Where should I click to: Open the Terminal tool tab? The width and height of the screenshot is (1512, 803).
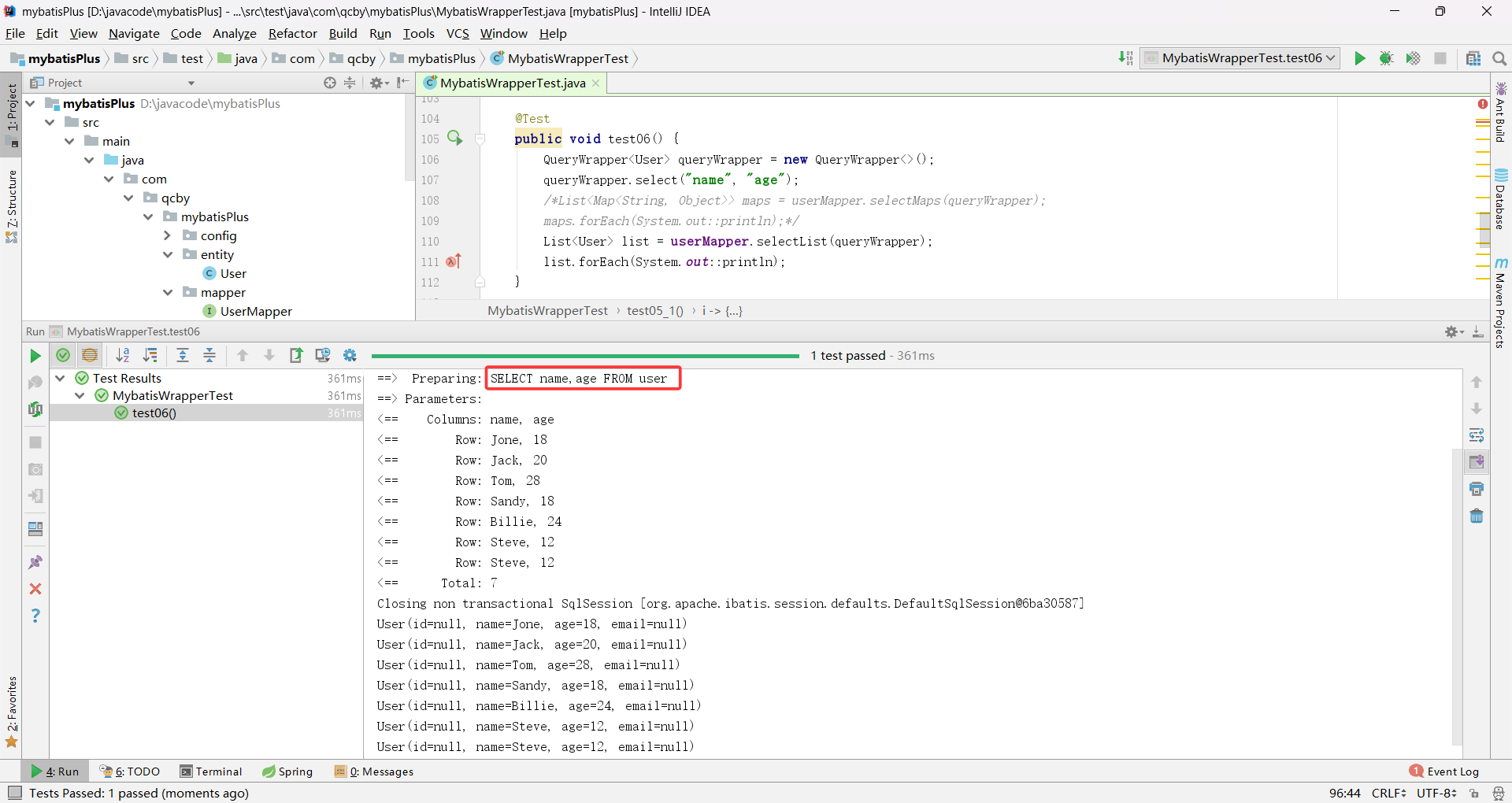pyautogui.click(x=211, y=772)
